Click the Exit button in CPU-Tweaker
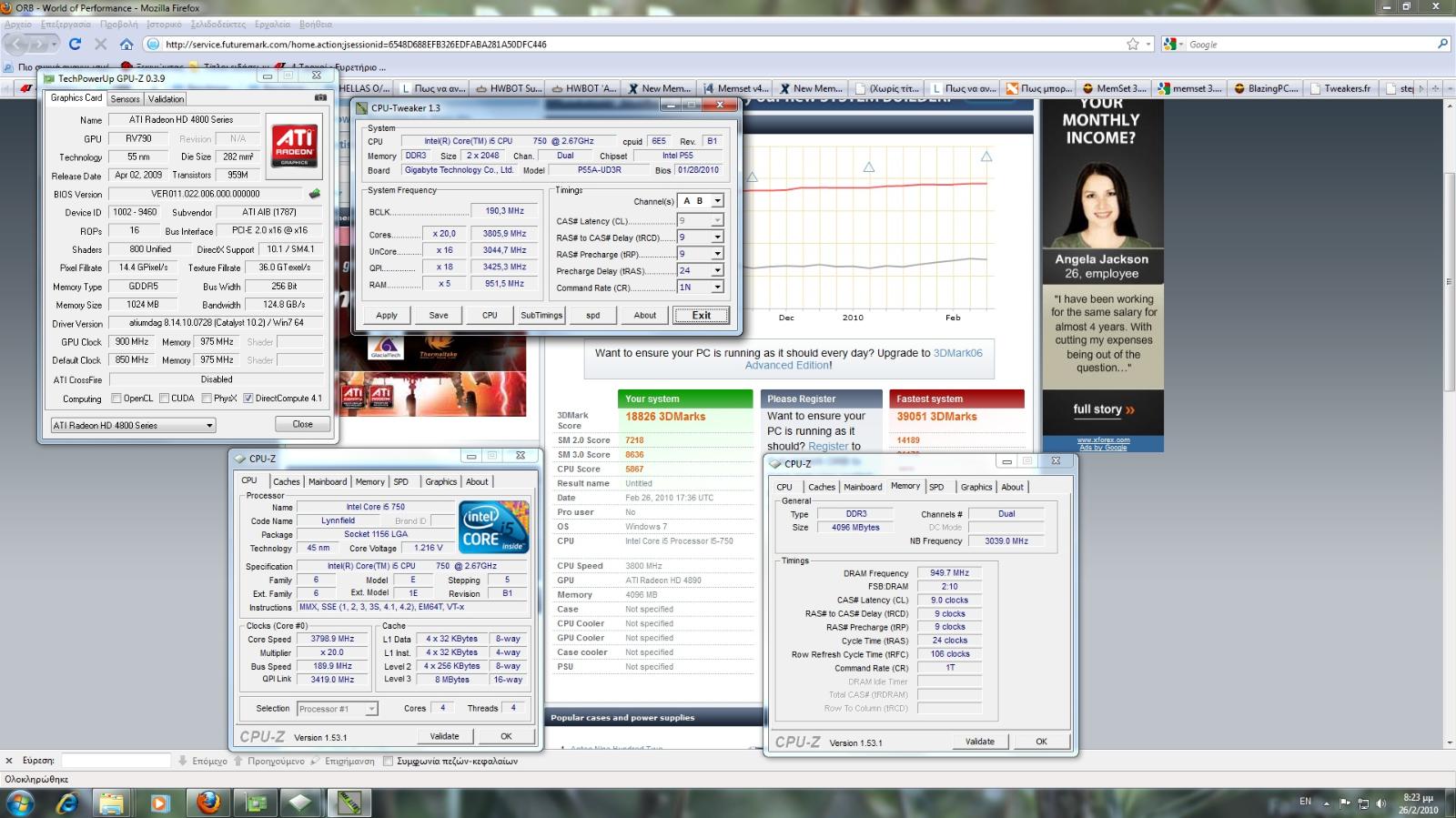This screenshot has width=1456, height=818. pyautogui.click(x=701, y=315)
